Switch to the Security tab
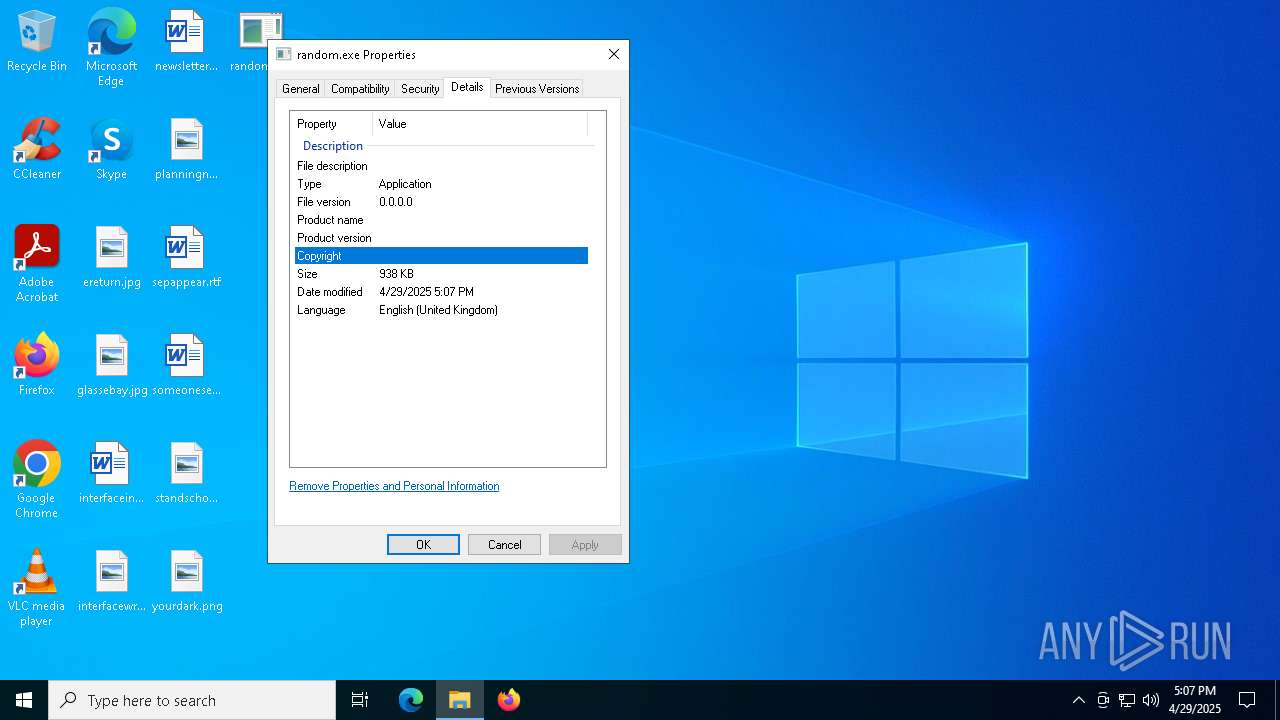 (420, 89)
